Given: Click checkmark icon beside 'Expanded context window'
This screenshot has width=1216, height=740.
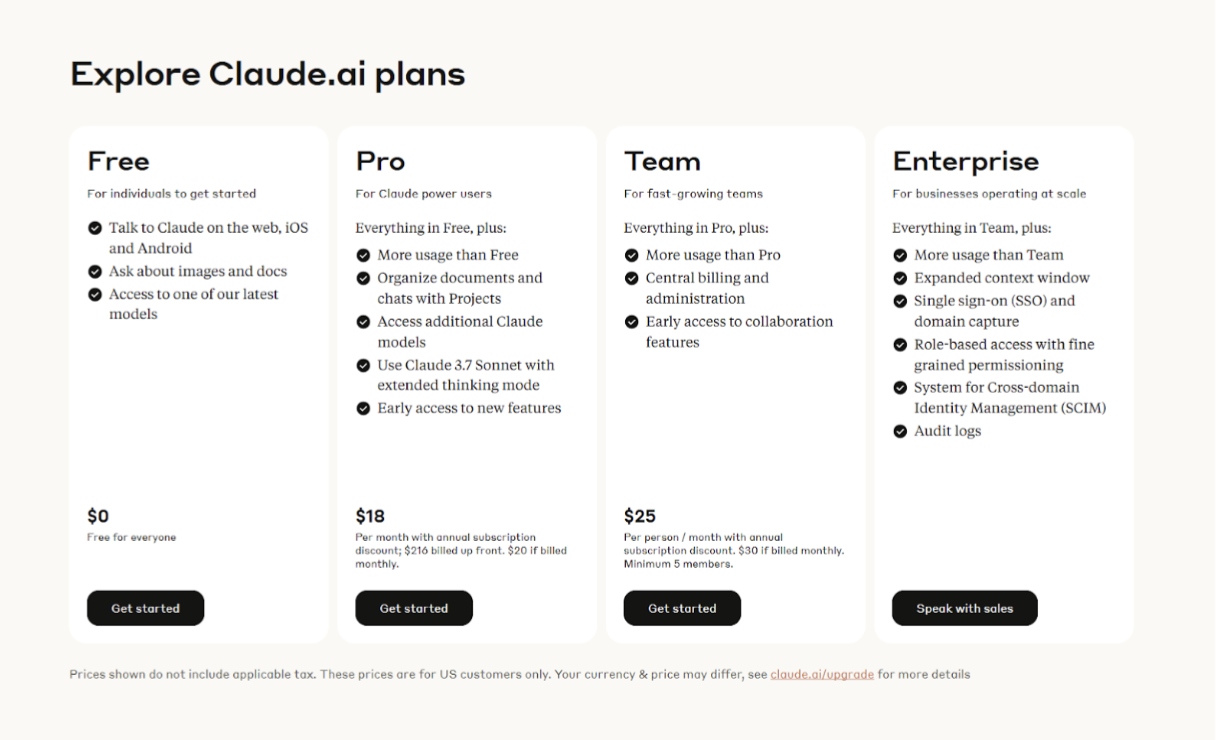Looking at the screenshot, I should 900,278.
